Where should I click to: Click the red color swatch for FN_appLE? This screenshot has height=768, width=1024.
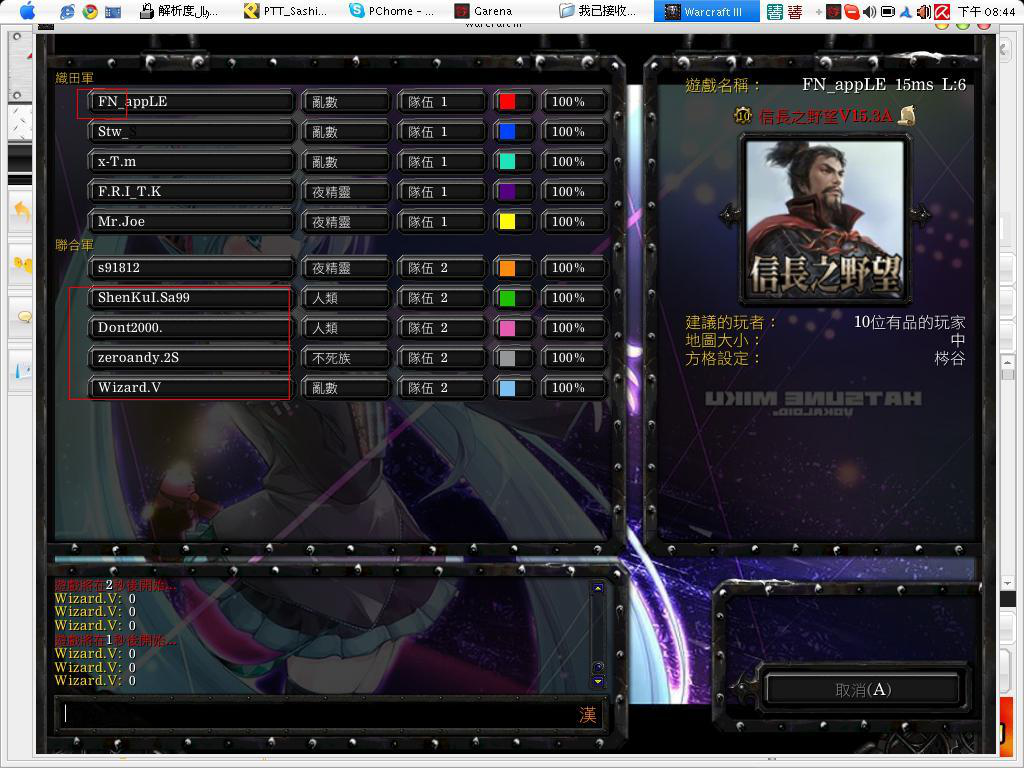[507, 102]
